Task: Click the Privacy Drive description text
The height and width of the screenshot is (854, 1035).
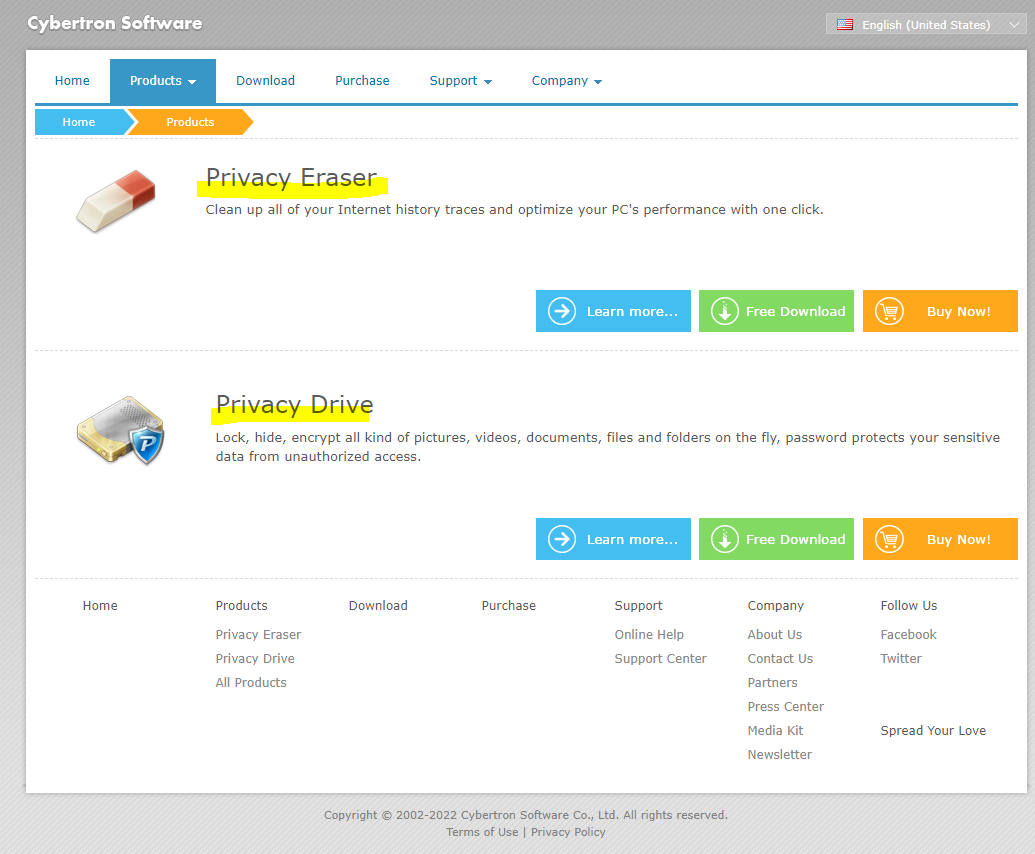Action: (607, 447)
